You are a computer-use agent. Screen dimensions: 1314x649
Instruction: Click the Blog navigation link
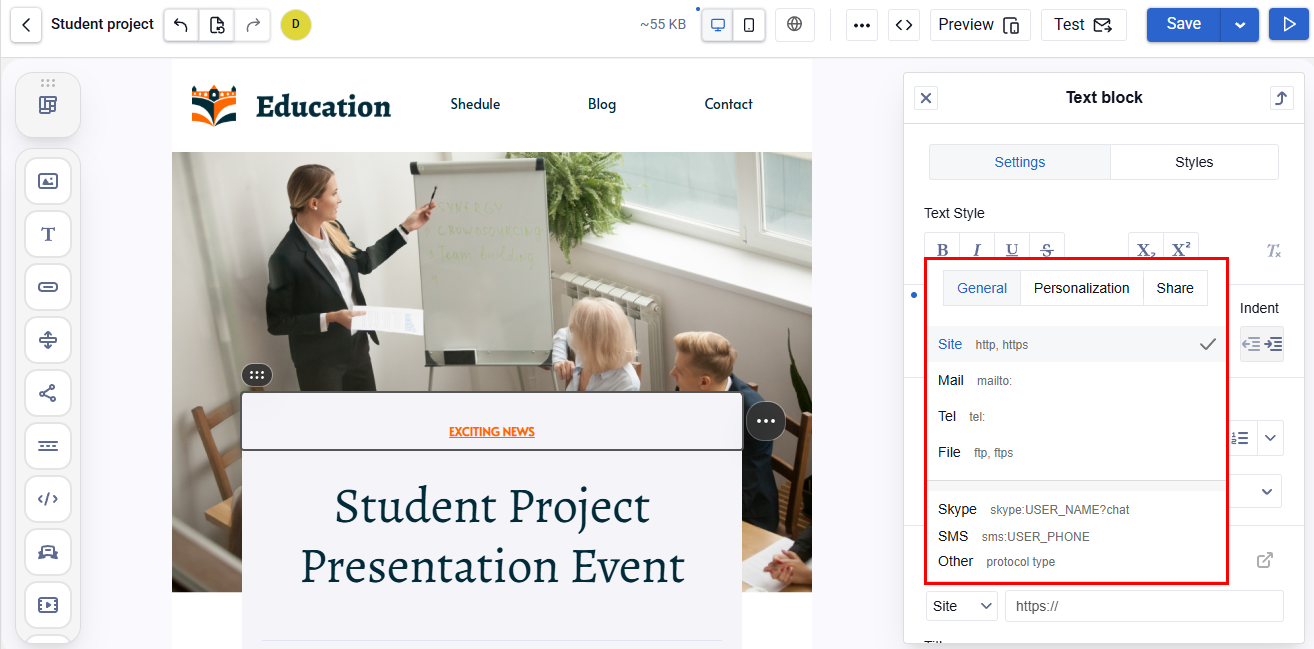click(x=602, y=104)
